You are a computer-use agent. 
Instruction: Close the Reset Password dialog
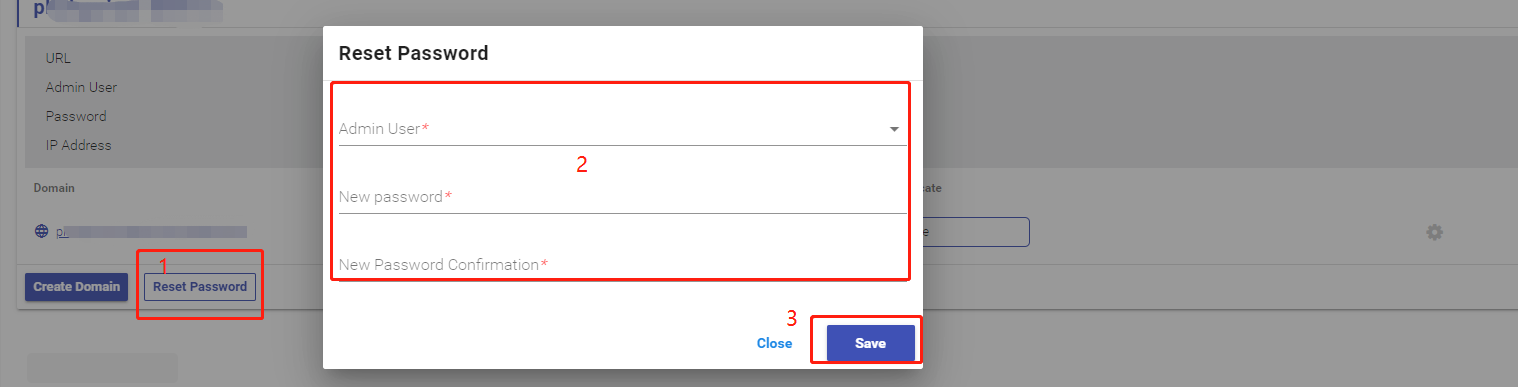coord(774,343)
